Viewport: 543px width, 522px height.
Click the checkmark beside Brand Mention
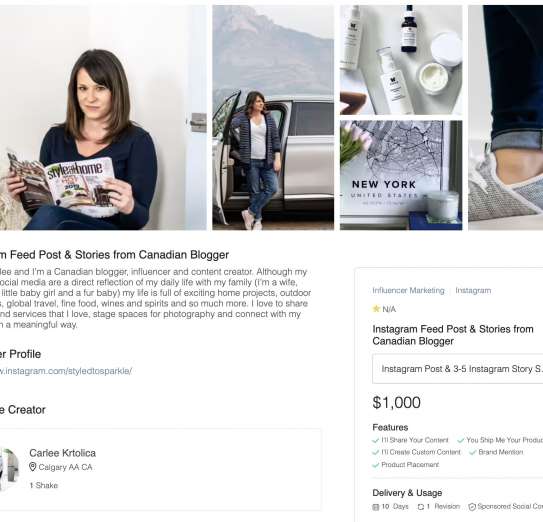(x=473, y=452)
